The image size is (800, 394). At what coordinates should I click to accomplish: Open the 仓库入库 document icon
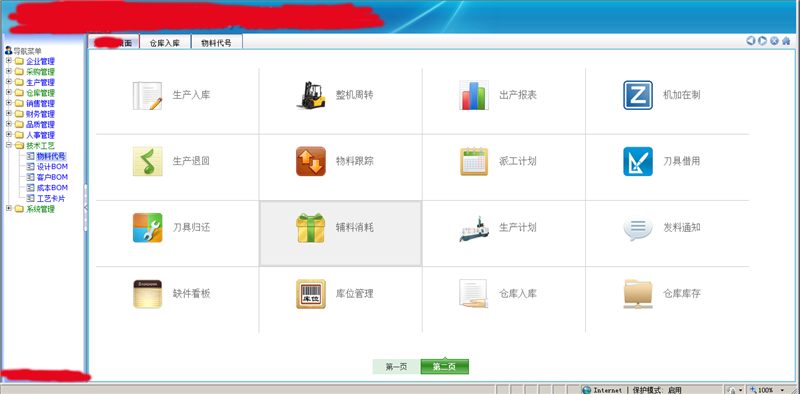pyautogui.click(x=474, y=294)
